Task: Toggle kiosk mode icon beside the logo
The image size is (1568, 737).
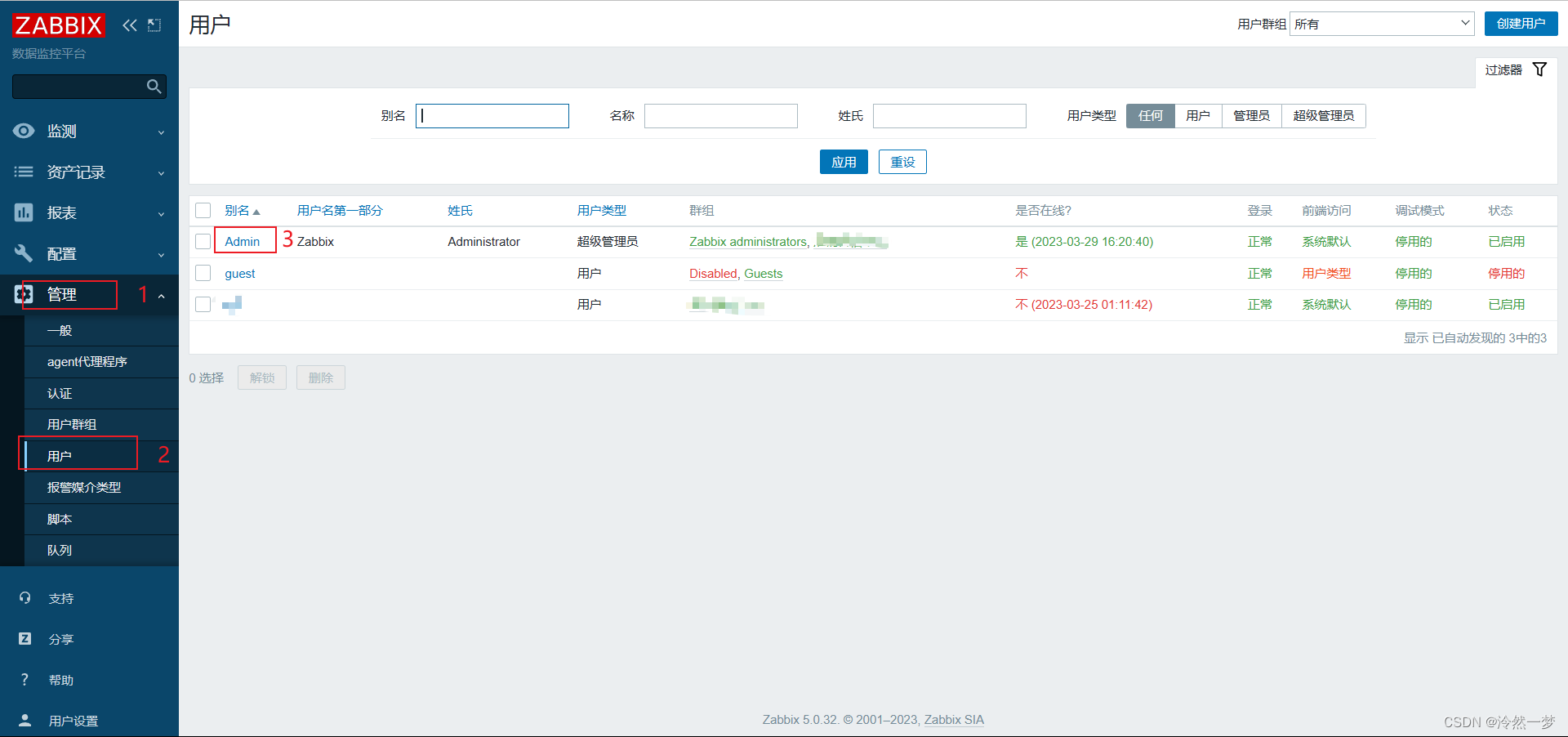Action: tap(154, 25)
